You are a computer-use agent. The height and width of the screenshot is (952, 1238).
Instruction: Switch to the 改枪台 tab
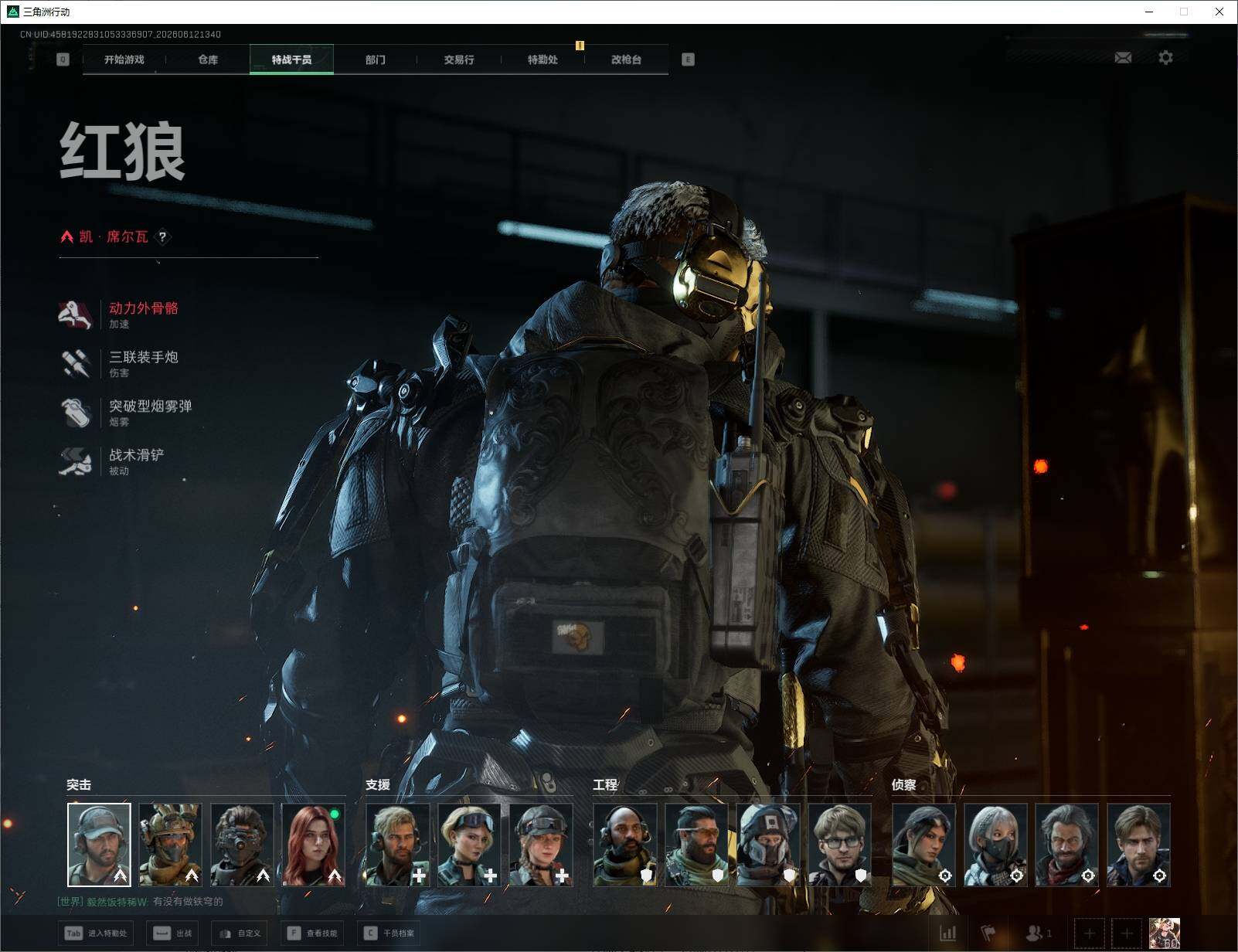coord(626,59)
